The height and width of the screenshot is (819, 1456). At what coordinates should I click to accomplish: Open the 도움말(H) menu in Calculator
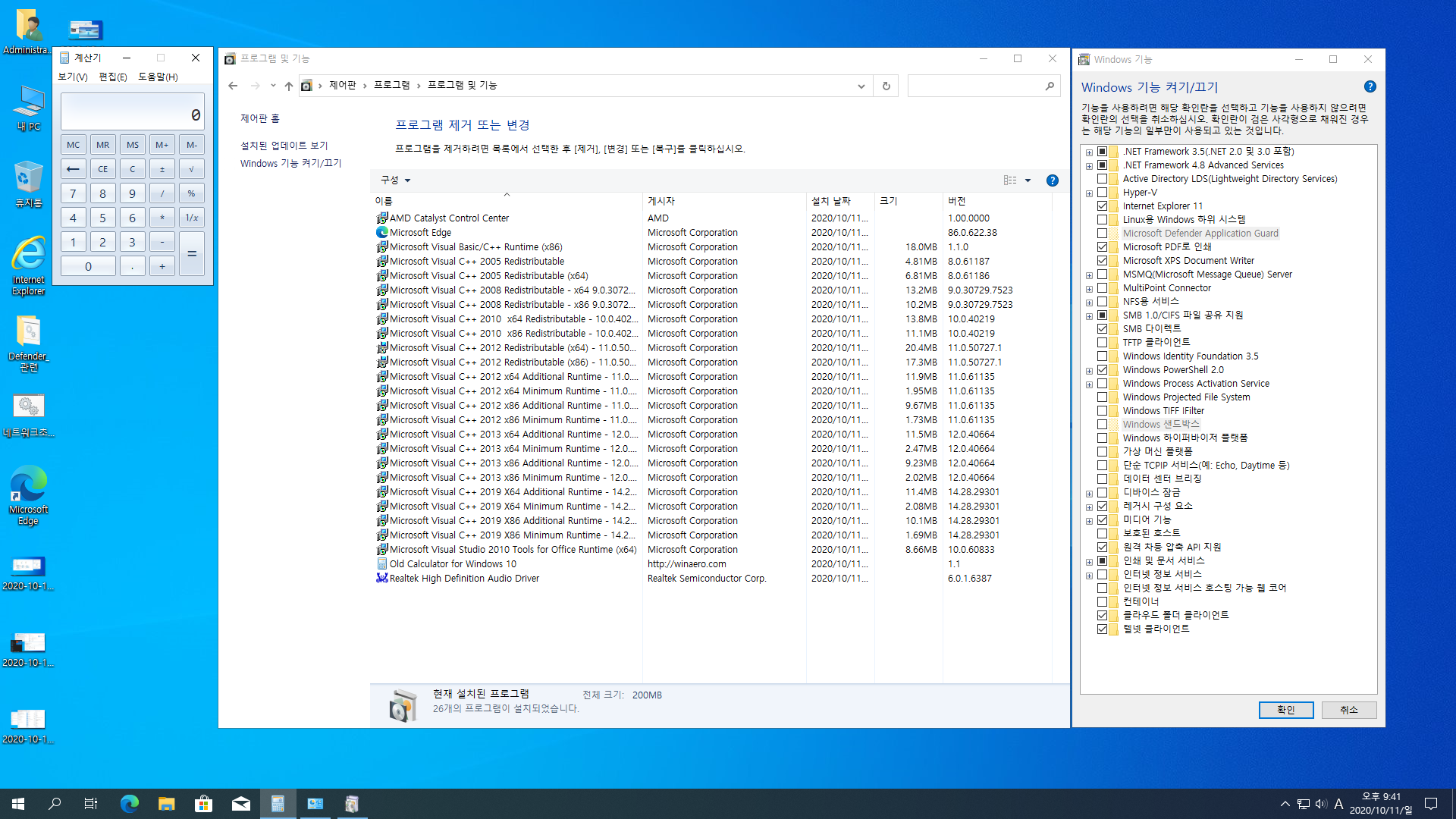[158, 77]
